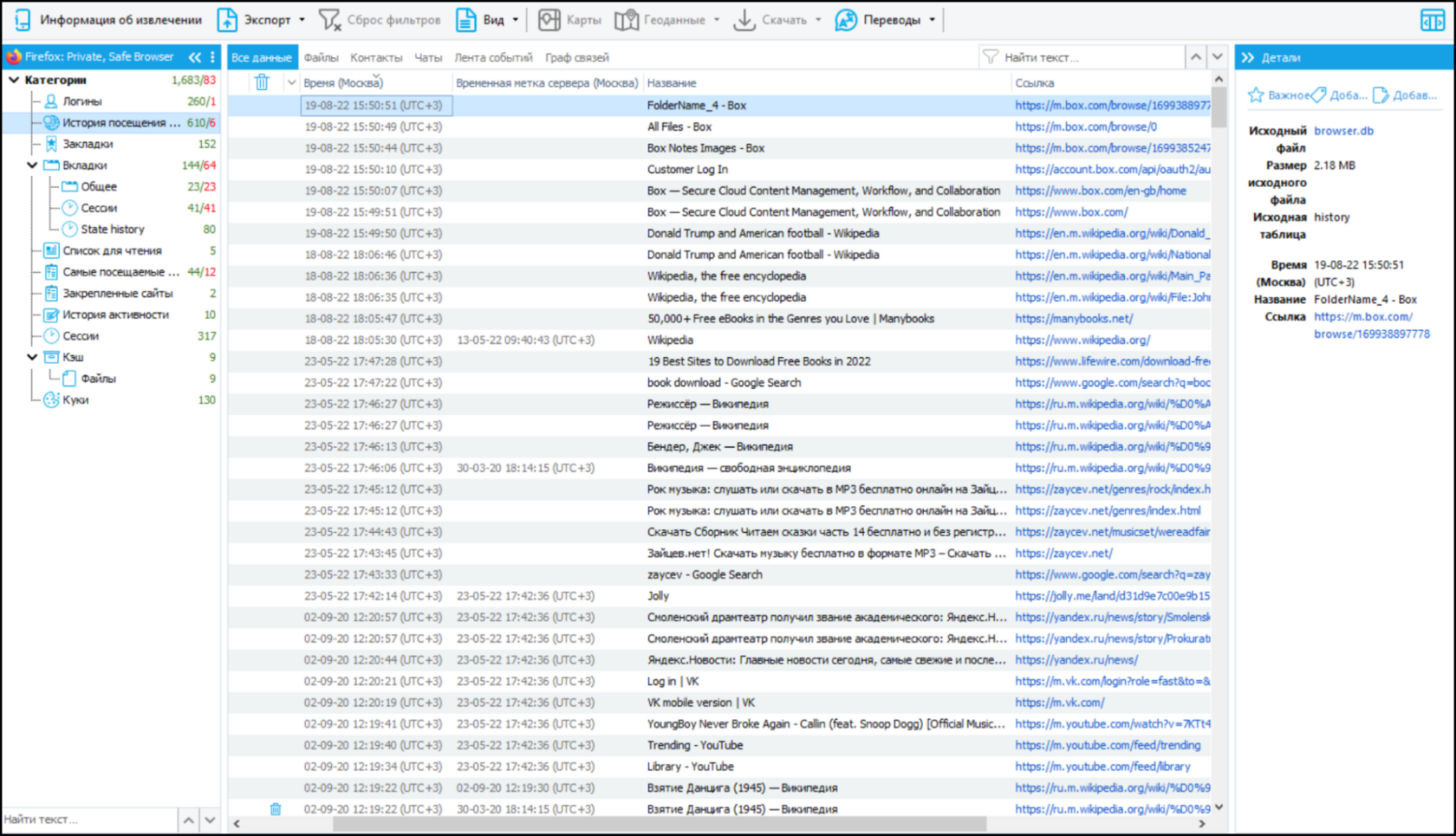Viewport: 1456px width, 836px height.
Task: Collapse the Категории tree root
Action: click(x=14, y=80)
